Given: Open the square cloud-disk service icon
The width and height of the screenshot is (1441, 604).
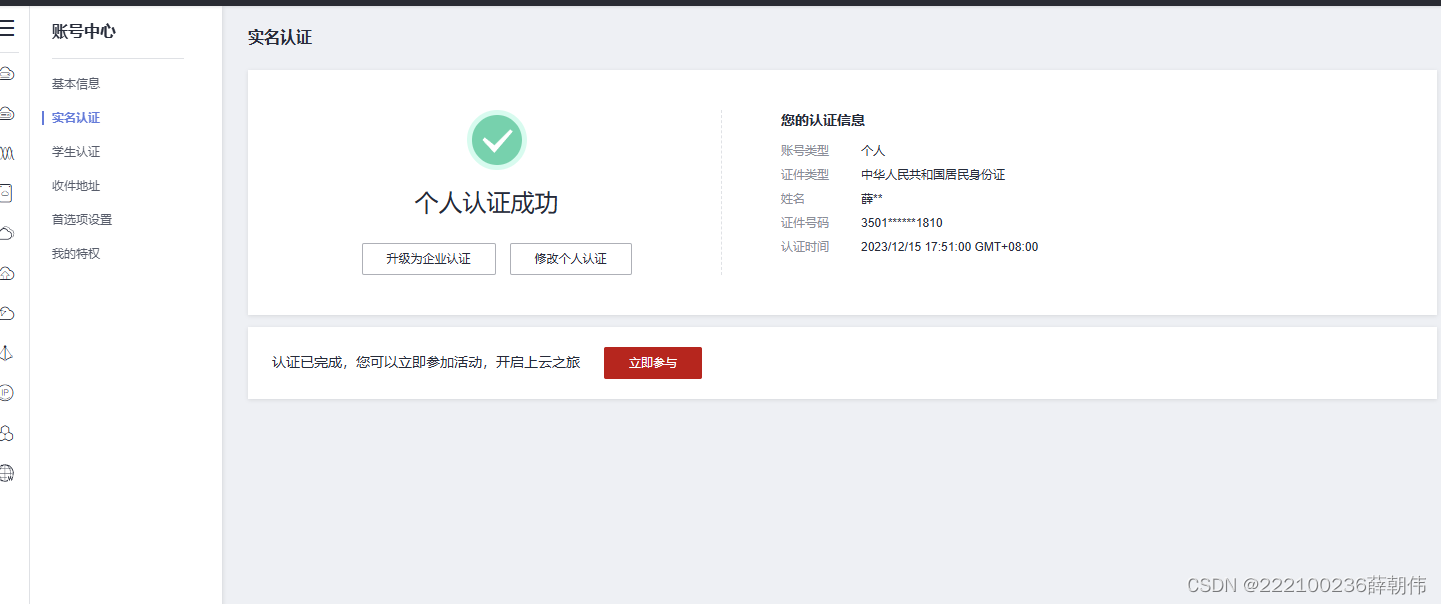Looking at the screenshot, I should point(6,193).
